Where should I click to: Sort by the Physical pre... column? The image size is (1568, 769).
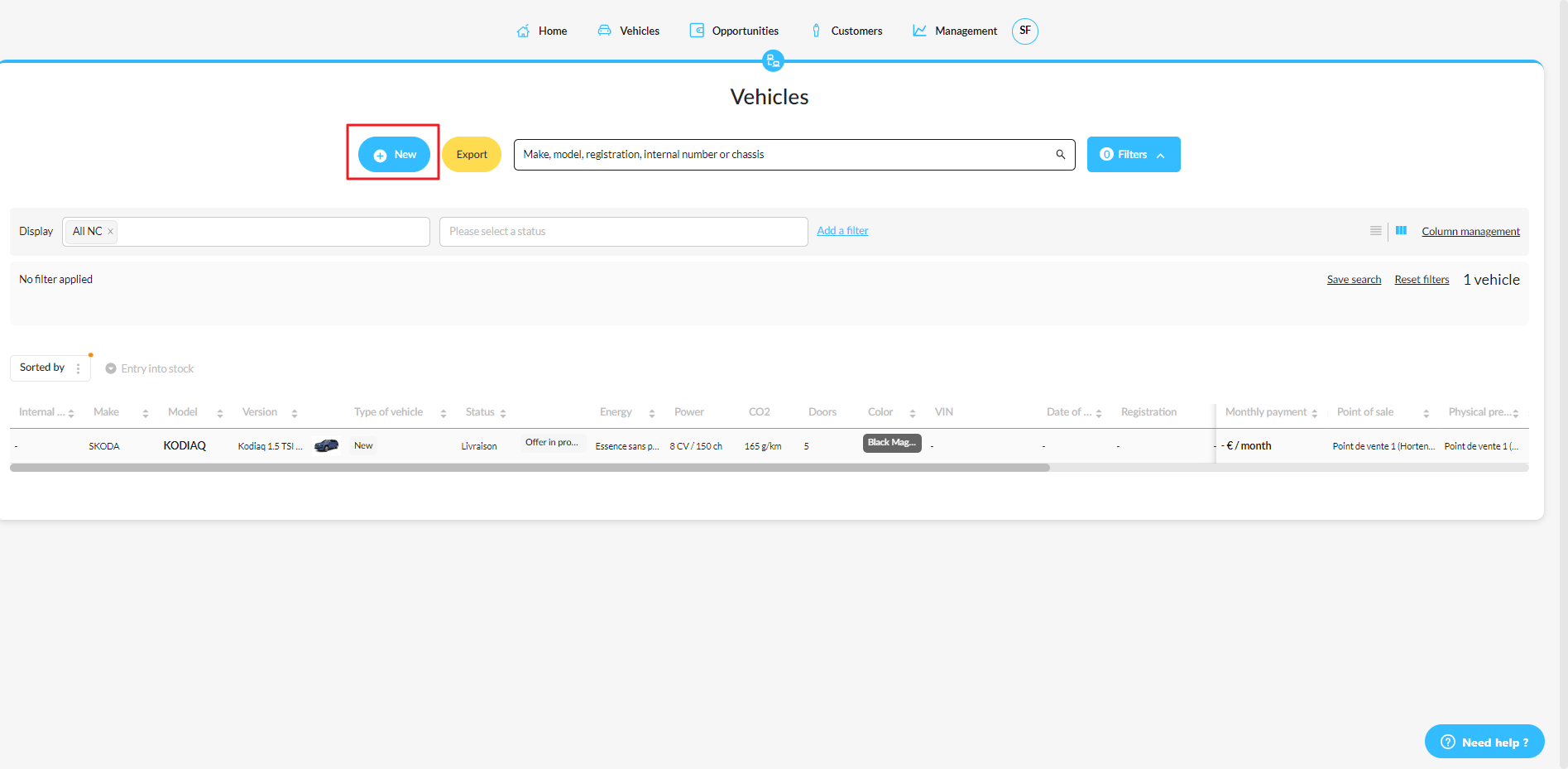(1516, 413)
